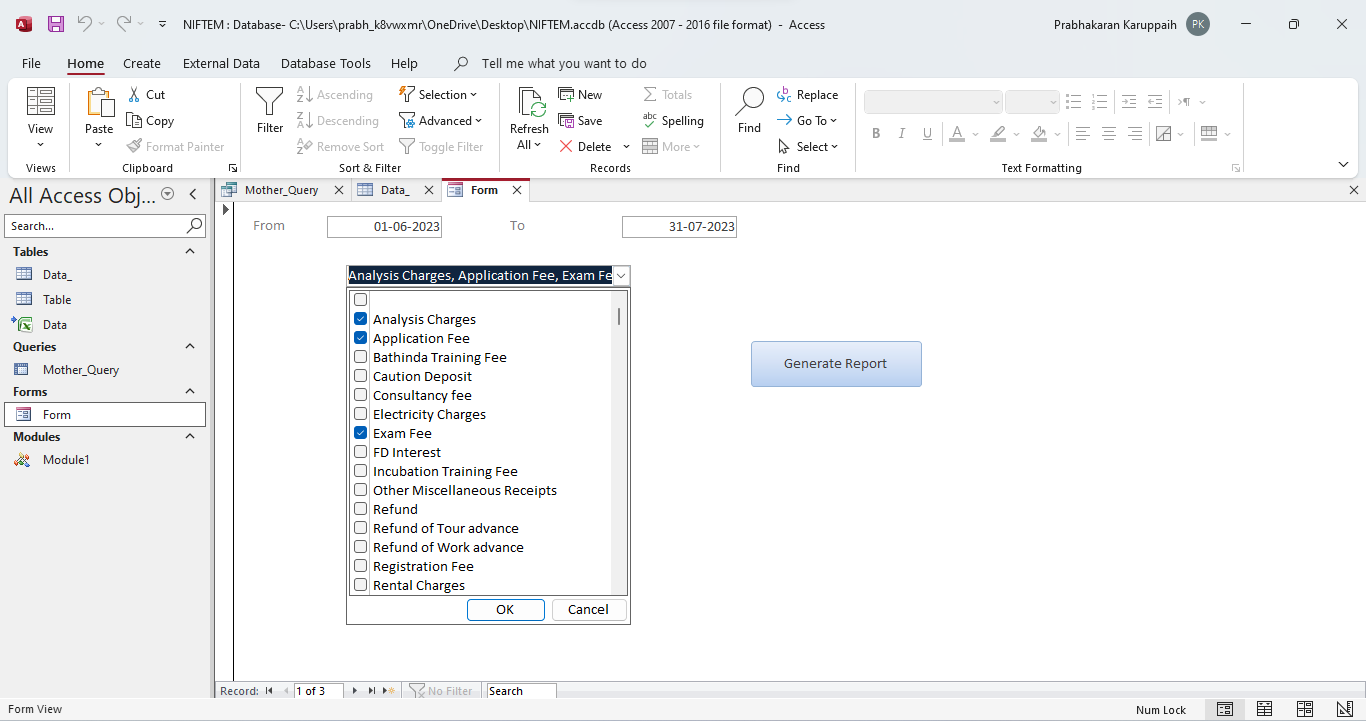Viewport: 1366px width, 721px height.
Task: Click the Generate Report button
Action: (836, 363)
